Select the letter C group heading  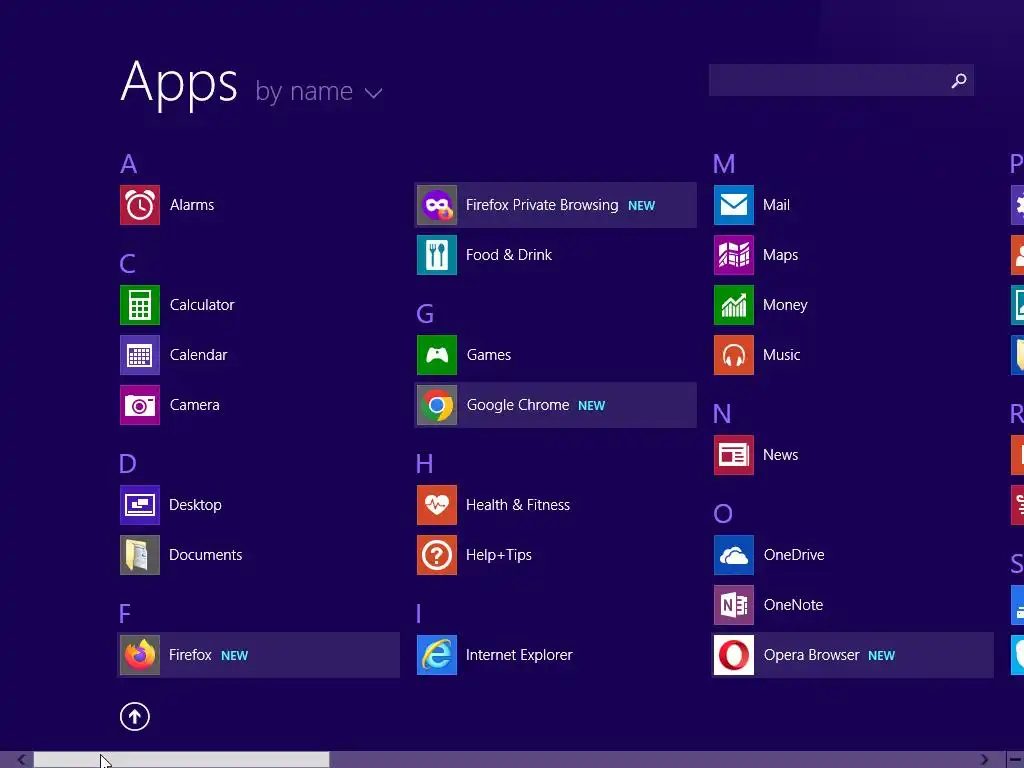coord(128,264)
